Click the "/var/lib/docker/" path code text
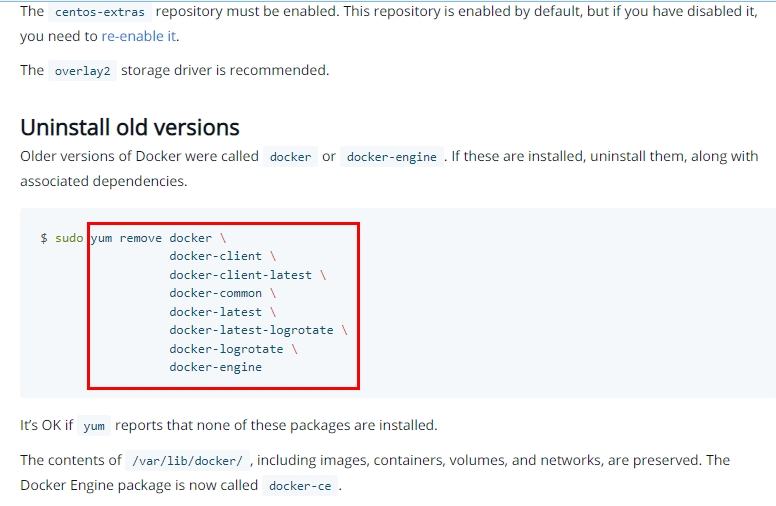776x506 pixels. [x=187, y=461]
